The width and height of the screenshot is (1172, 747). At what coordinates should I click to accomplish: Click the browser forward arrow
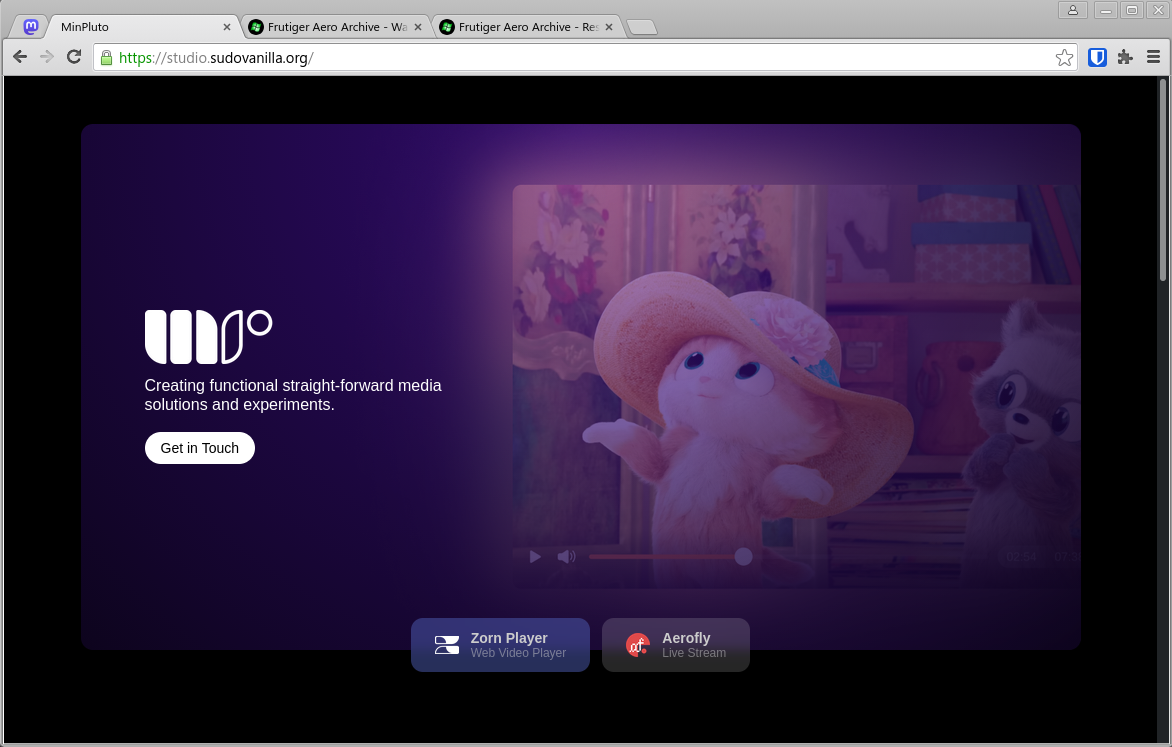(x=47, y=57)
